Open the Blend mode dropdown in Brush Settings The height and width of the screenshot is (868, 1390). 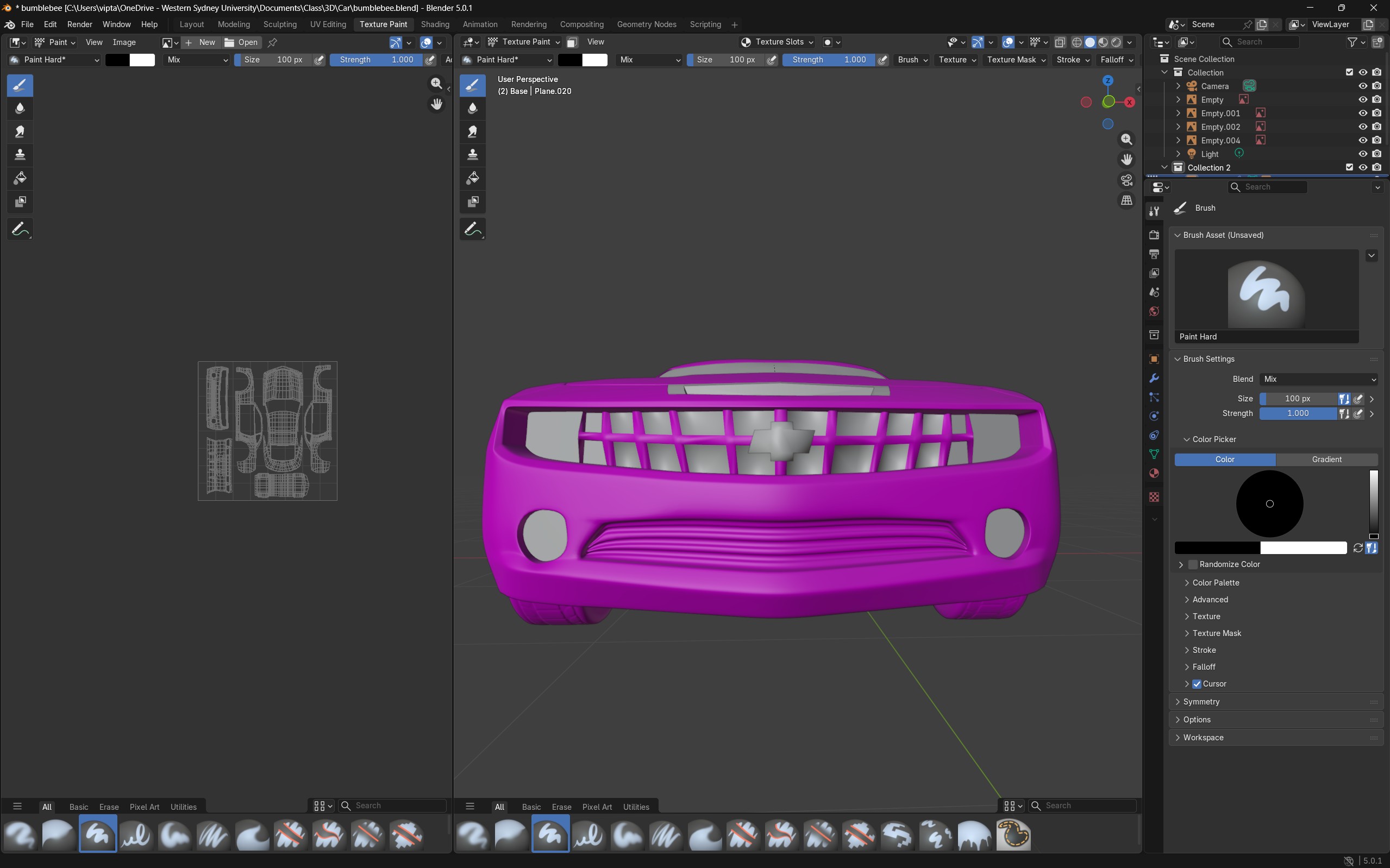coord(1318,380)
